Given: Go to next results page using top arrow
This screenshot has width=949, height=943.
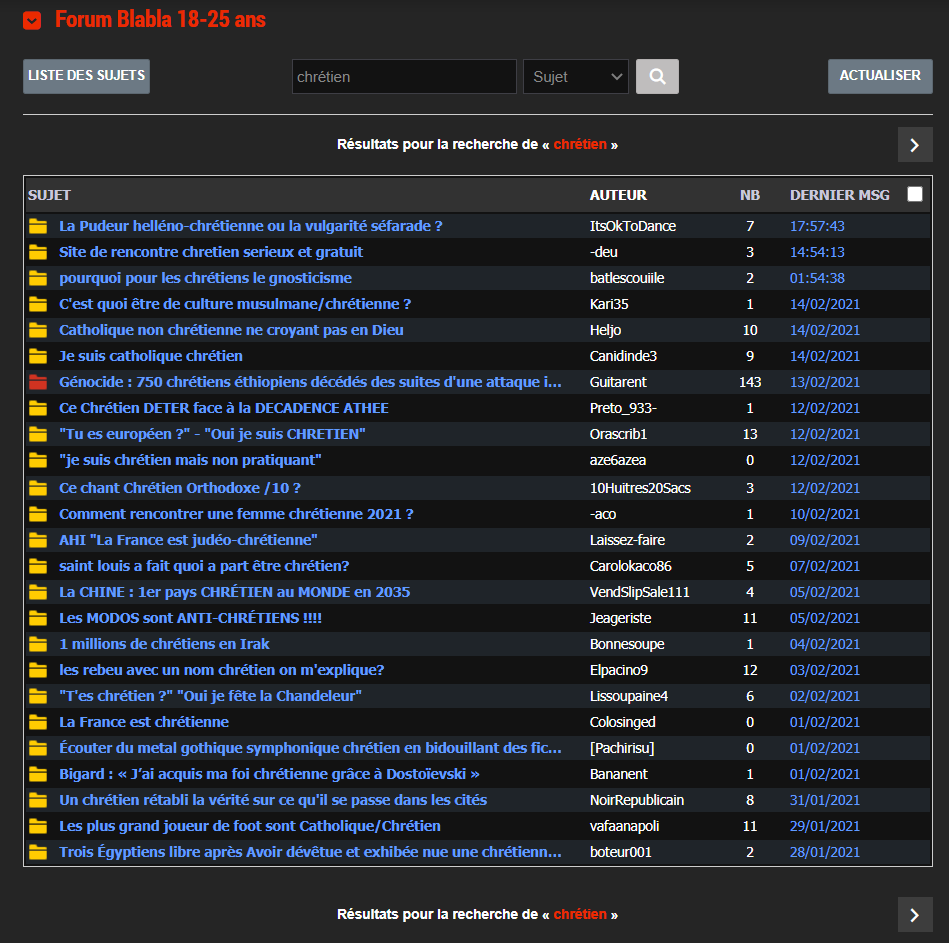Looking at the screenshot, I should pyautogui.click(x=914, y=145).
